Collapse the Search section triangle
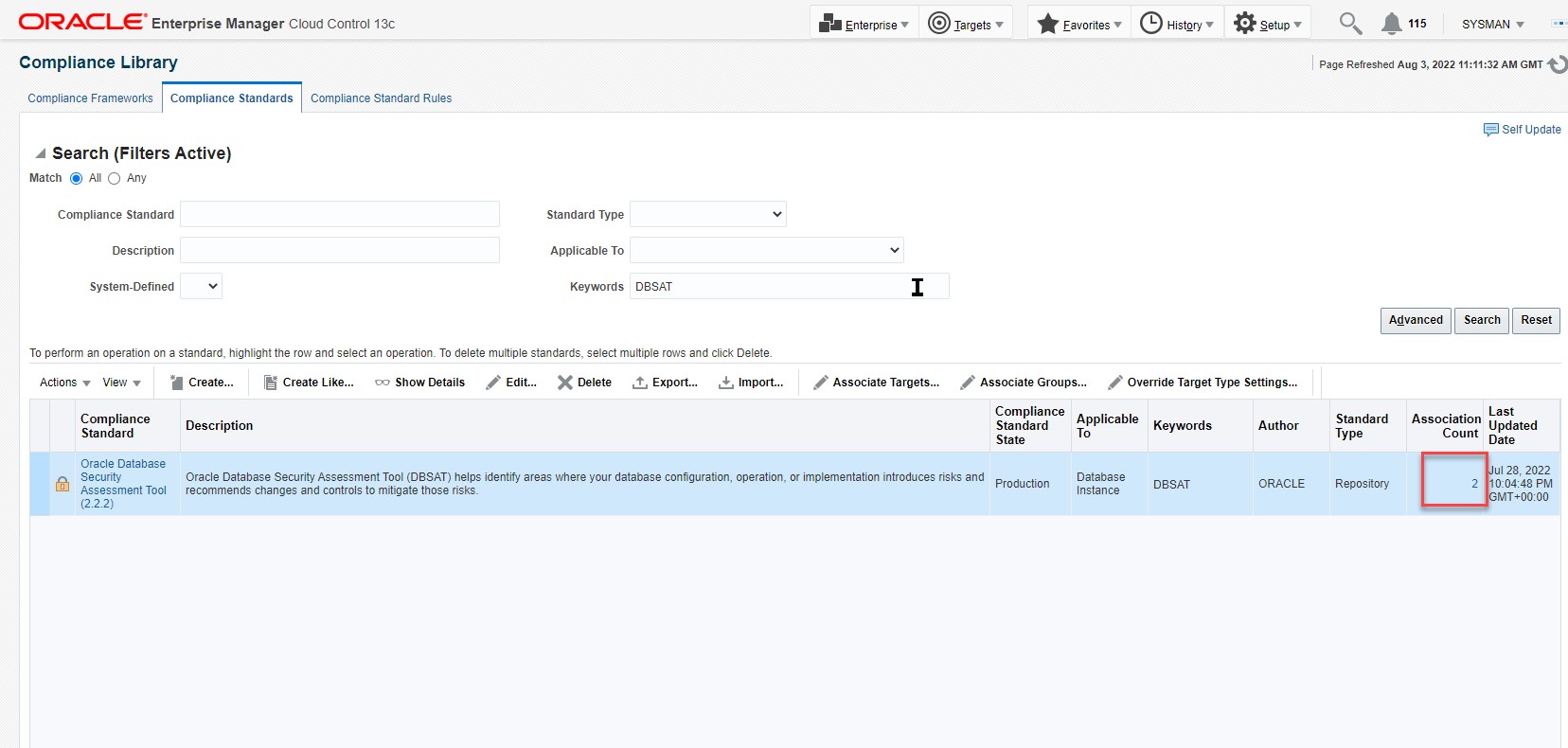This screenshot has width=1568, height=748. (x=41, y=153)
